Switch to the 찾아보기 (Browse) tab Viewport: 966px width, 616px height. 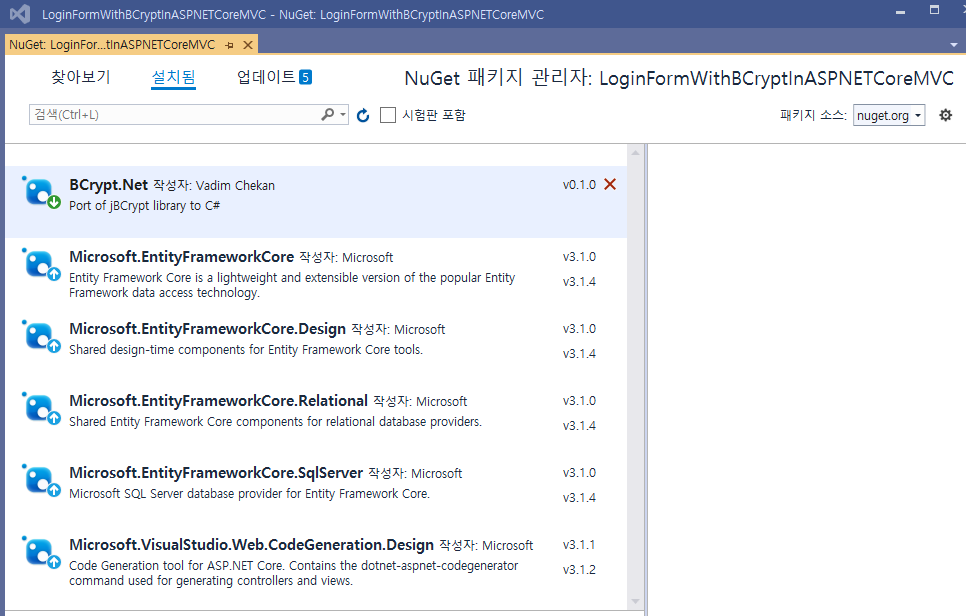click(81, 77)
